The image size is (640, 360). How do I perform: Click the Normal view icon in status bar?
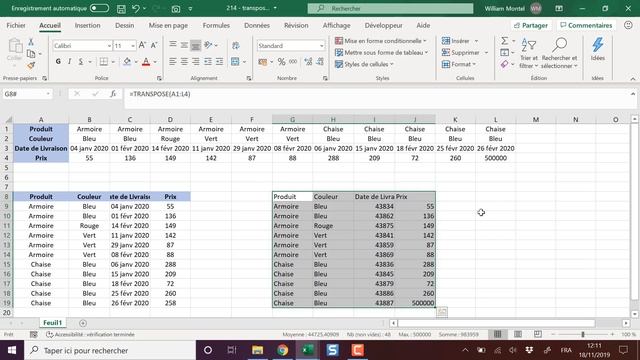(x=498, y=334)
